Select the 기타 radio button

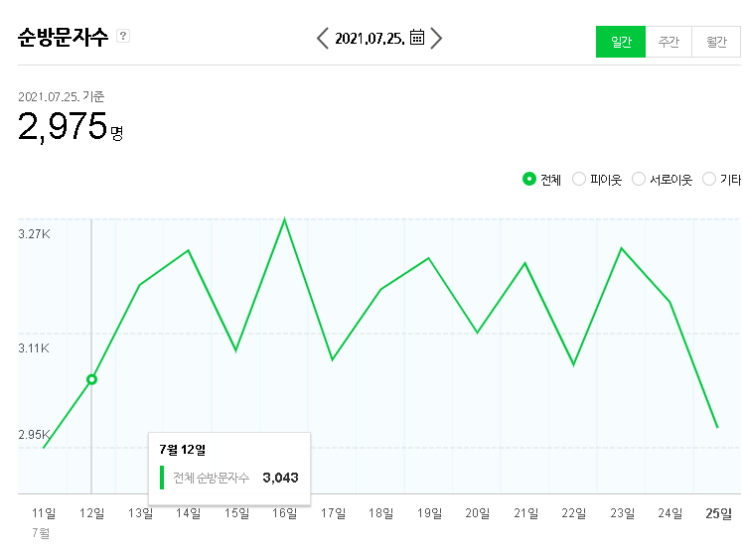(709, 179)
